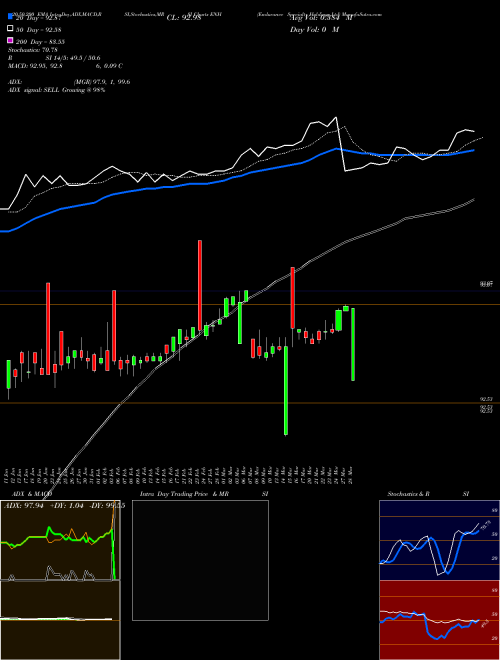Click the red RSI chart panel
Viewport: 500px width, 660px height.
pyautogui.click(x=439, y=620)
